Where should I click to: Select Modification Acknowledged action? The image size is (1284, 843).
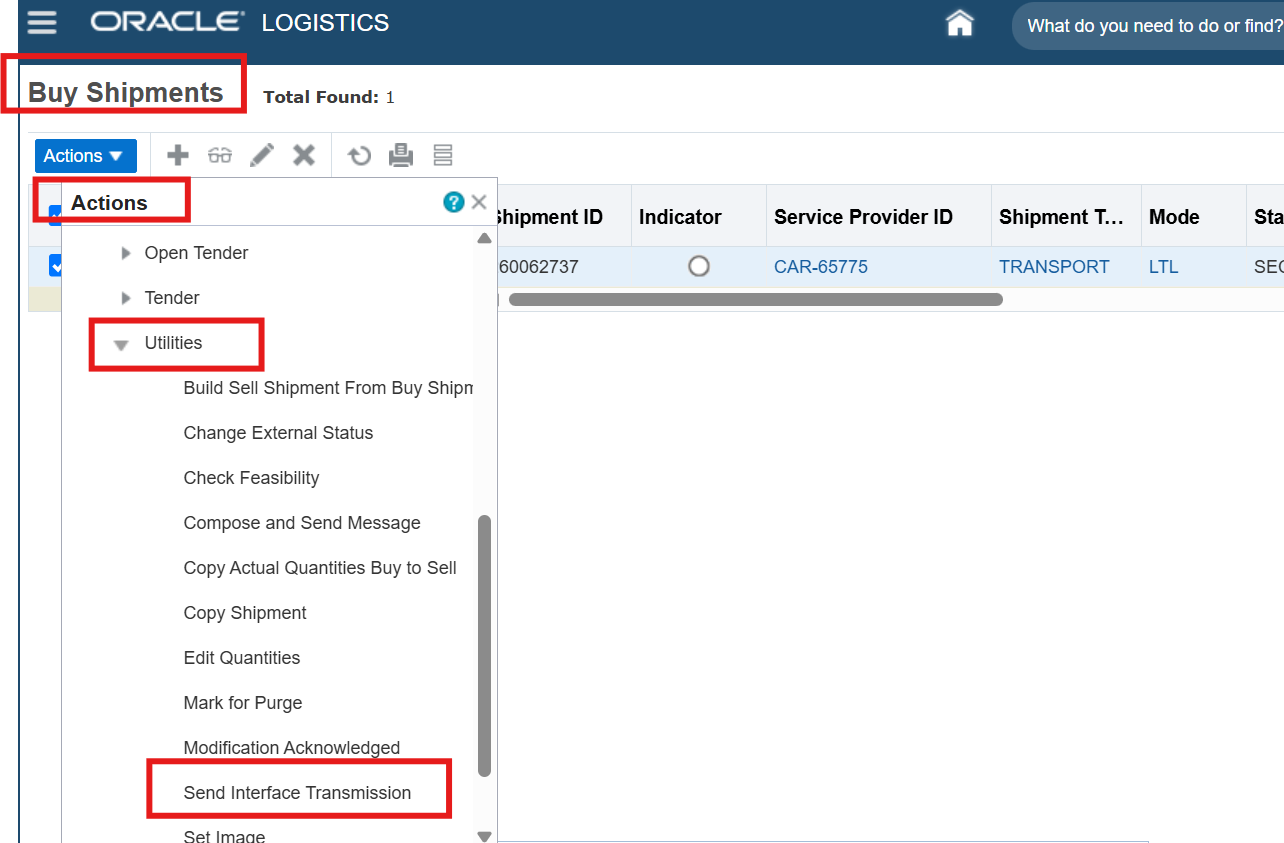(x=292, y=748)
